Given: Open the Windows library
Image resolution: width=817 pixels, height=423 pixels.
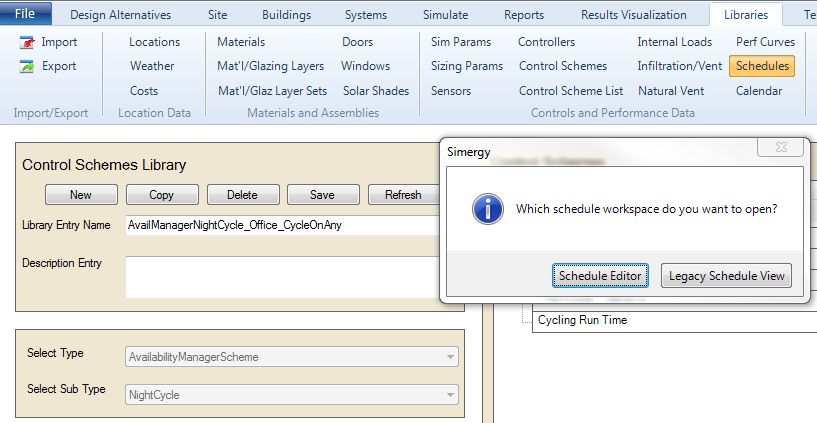Looking at the screenshot, I should pos(365,66).
